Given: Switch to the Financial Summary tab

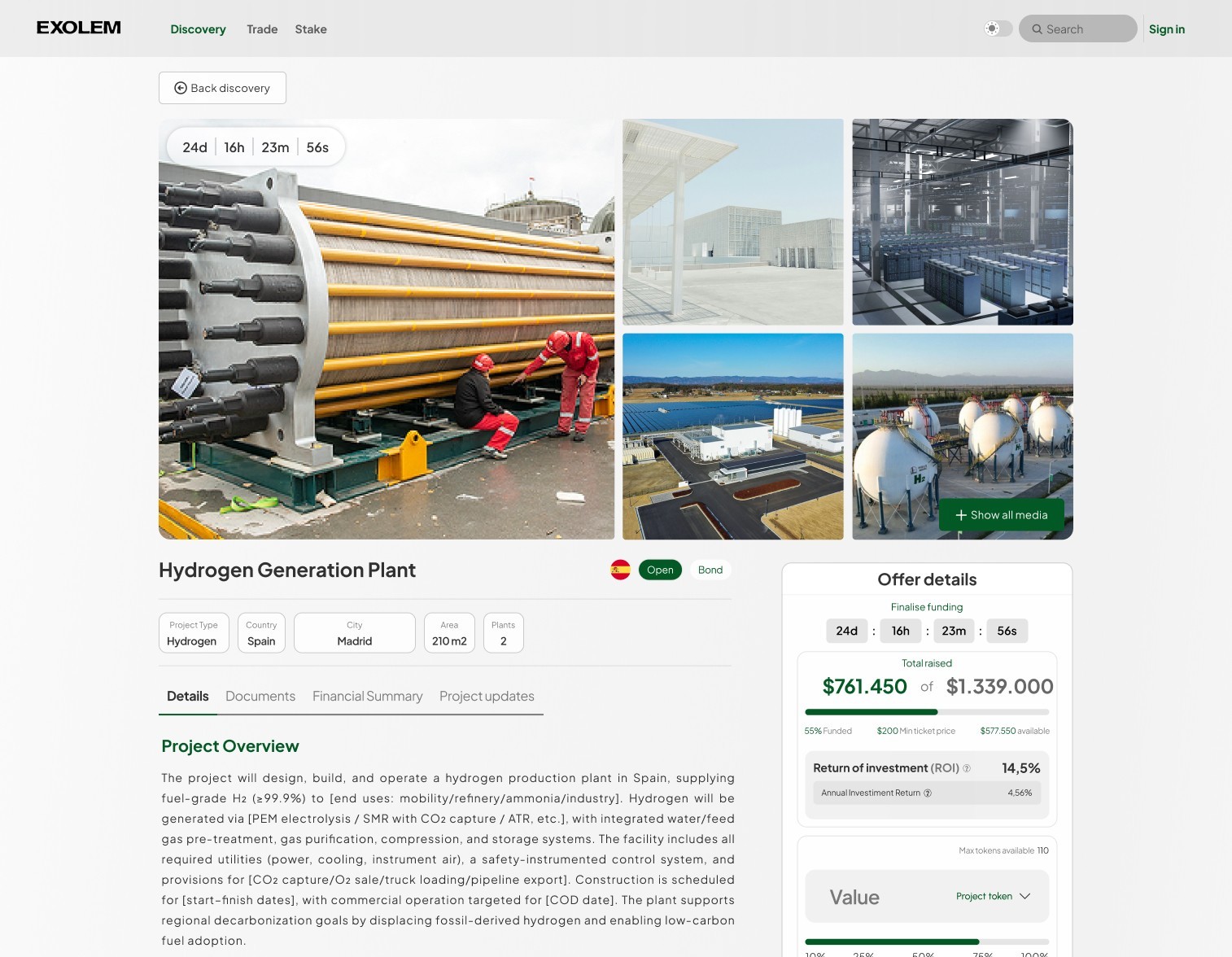Looking at the screenshot, I should pyautogui.click(x=368, y=696).
